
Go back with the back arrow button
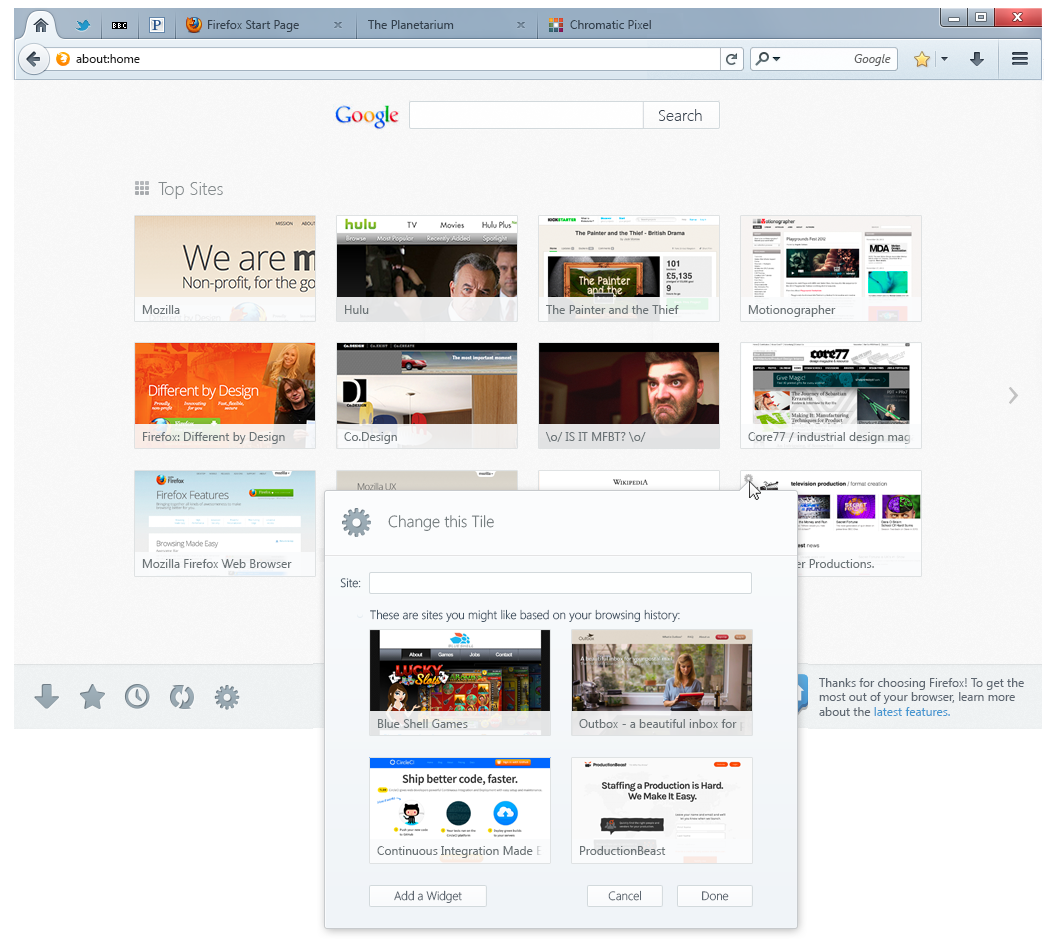click(34, 59)
